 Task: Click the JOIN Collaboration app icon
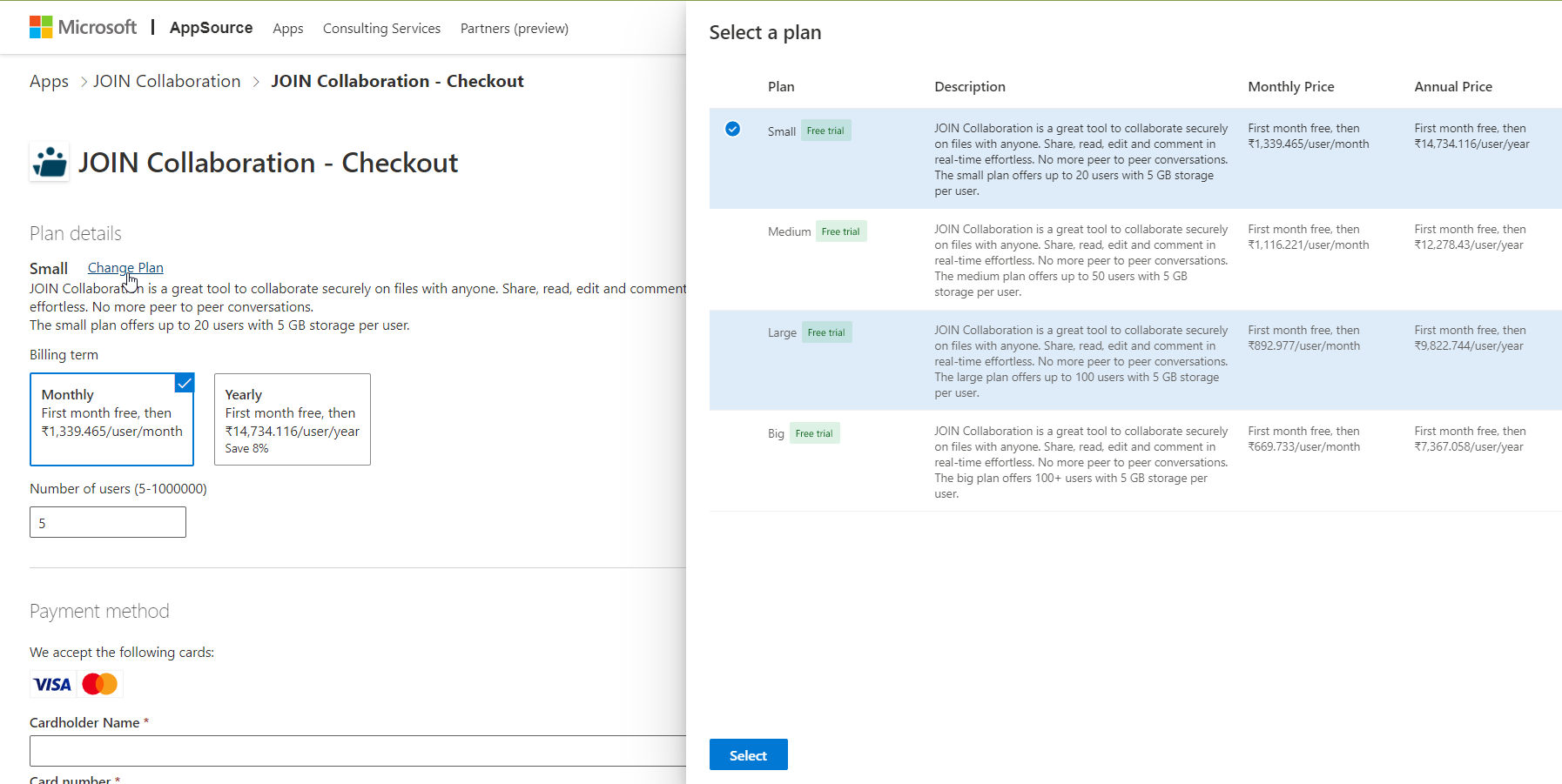coord(50,162)
